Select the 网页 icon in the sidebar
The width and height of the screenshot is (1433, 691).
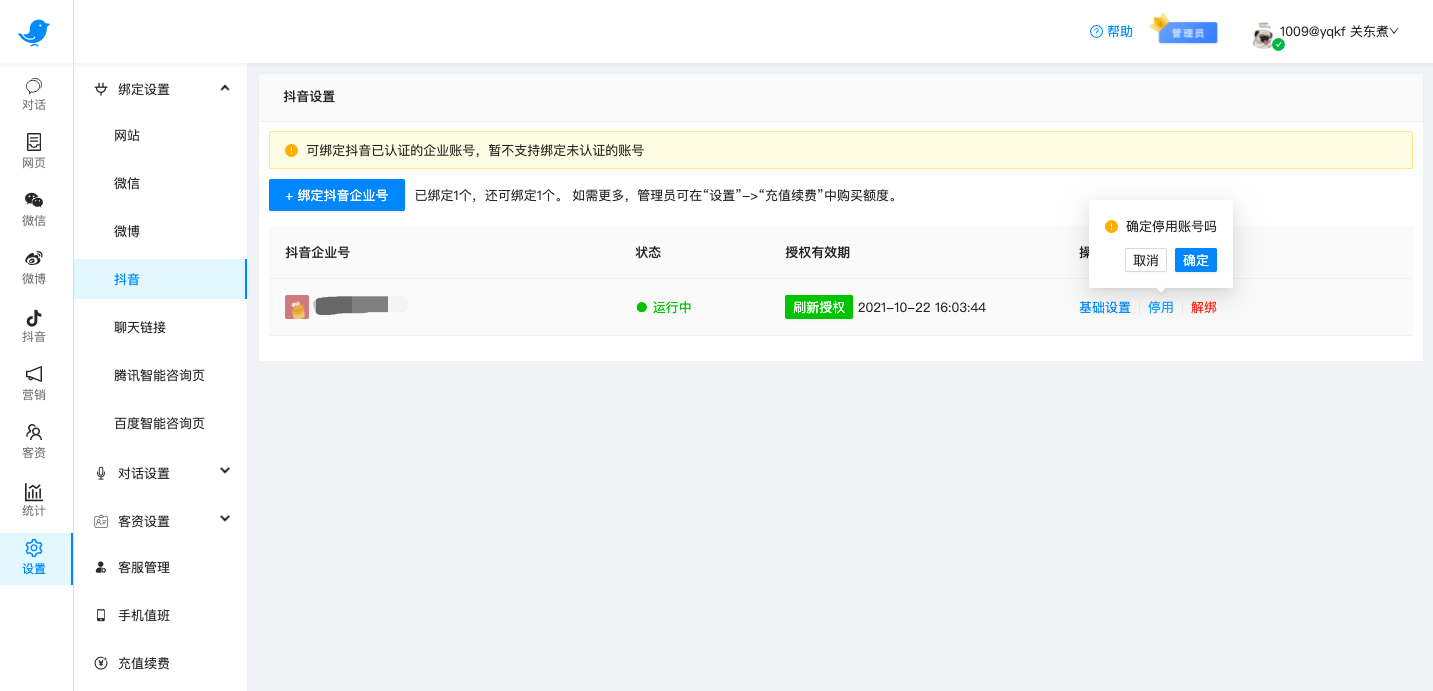(x=35, y=152)
